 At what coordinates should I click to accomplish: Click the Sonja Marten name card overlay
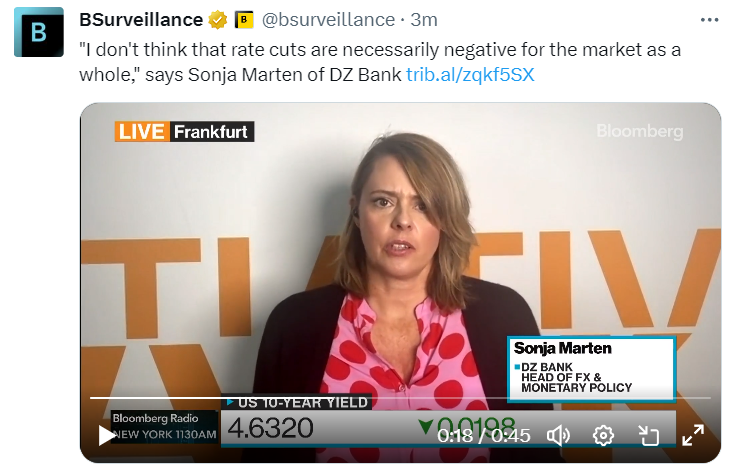tap(591, 369)
